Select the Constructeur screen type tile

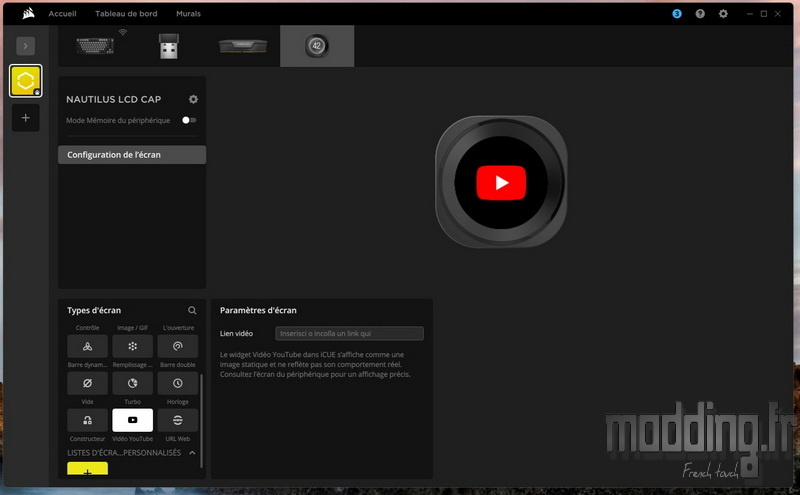point(88,420)
